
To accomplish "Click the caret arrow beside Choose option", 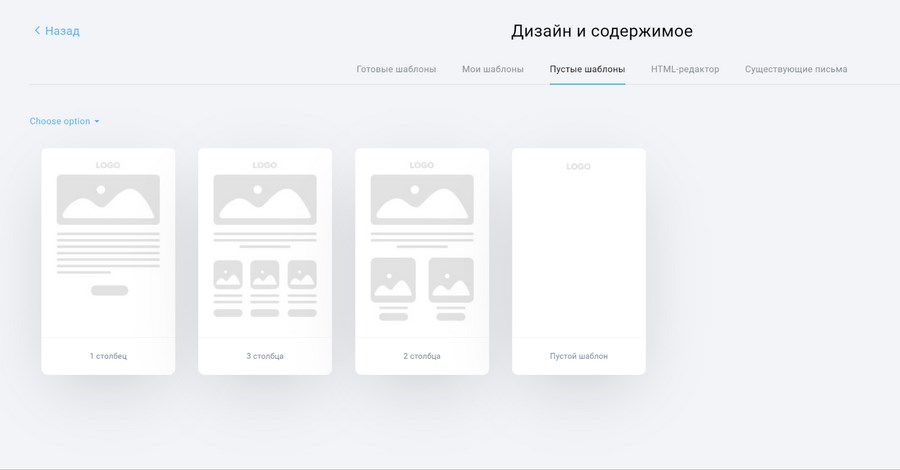I will point(97,122).
